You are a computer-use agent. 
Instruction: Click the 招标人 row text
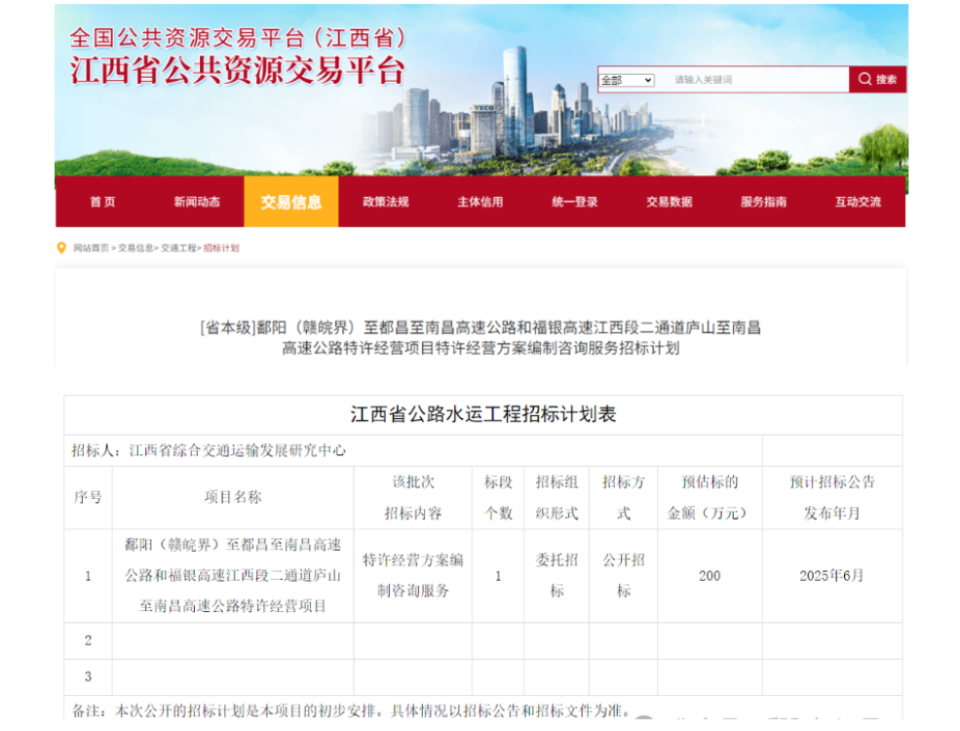(209, 451)
